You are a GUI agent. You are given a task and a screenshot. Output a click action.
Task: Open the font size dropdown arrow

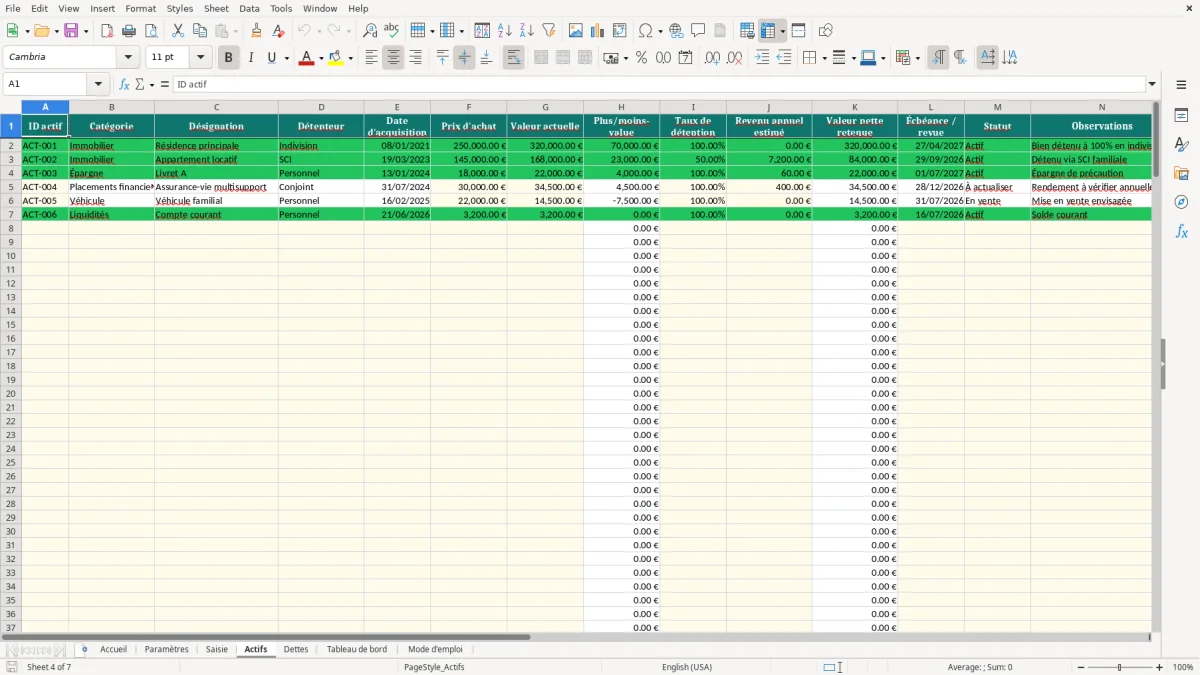point(201,58)
